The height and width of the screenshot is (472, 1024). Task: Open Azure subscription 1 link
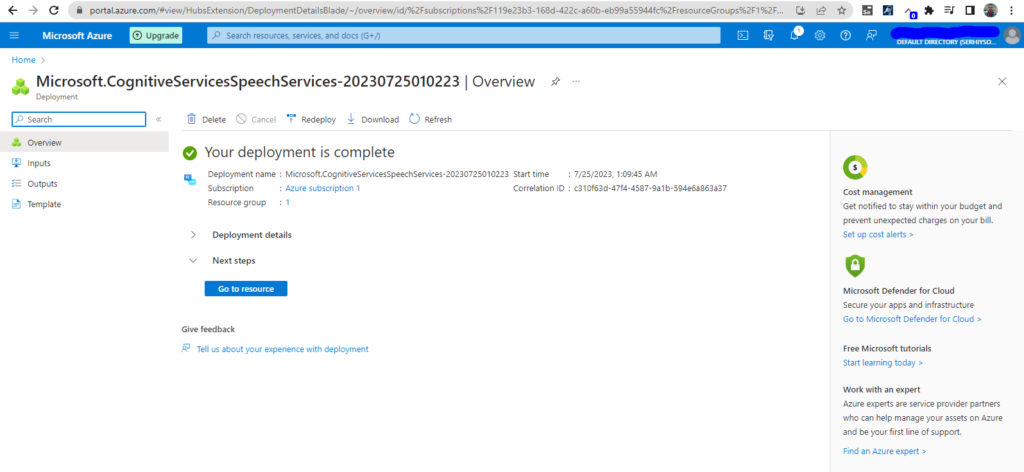click(323, 188)
